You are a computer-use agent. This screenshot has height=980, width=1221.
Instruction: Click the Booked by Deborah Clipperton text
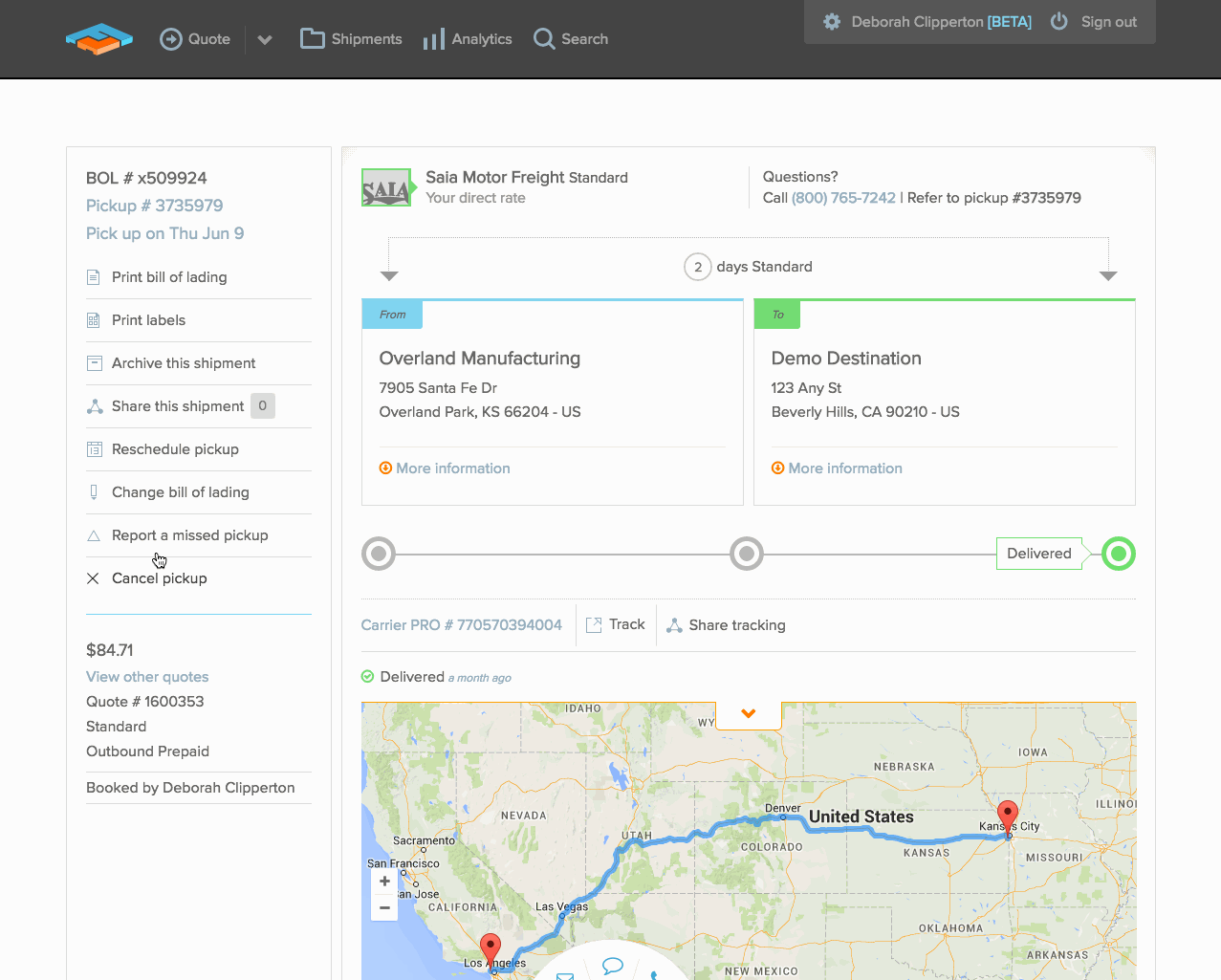click(190, 788)
